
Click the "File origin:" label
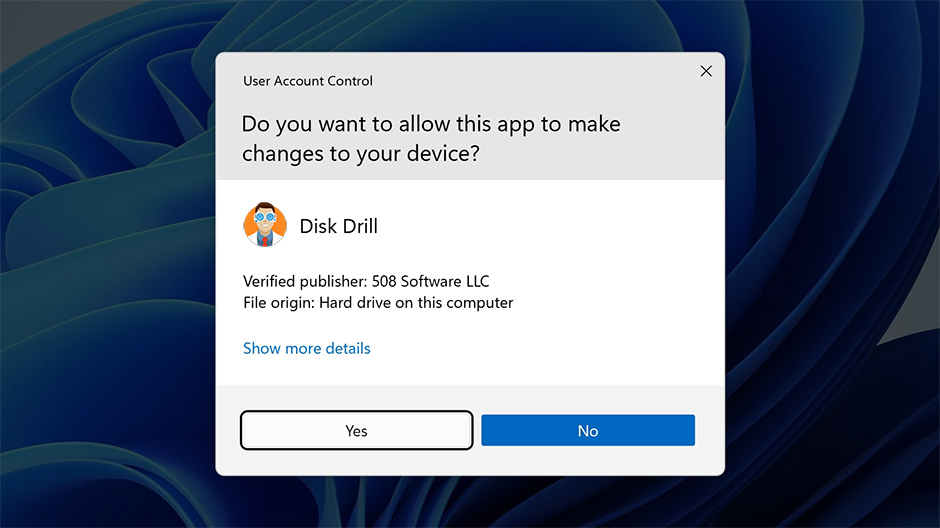[x=279, y=302]
